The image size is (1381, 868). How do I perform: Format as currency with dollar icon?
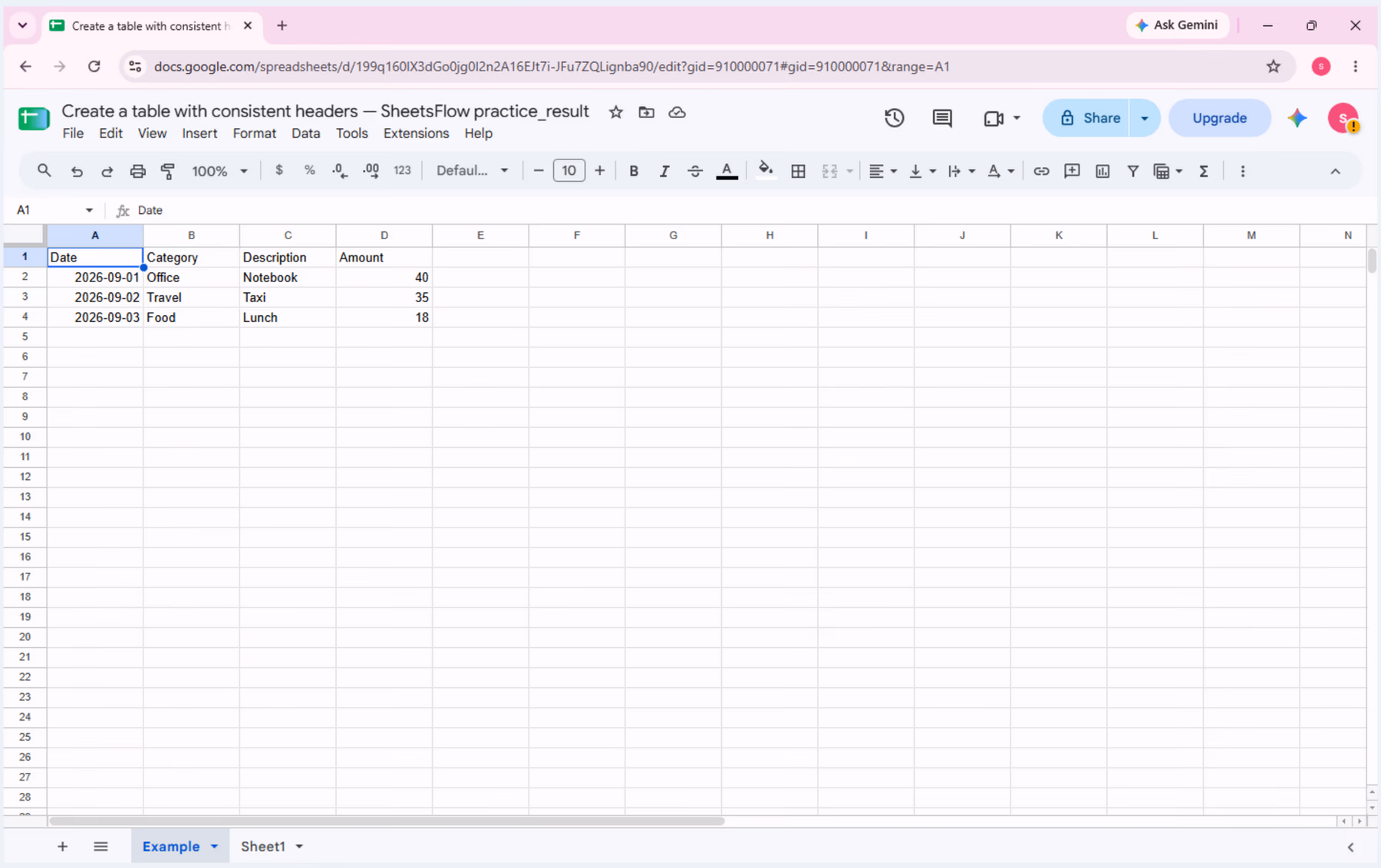point(279,170)
